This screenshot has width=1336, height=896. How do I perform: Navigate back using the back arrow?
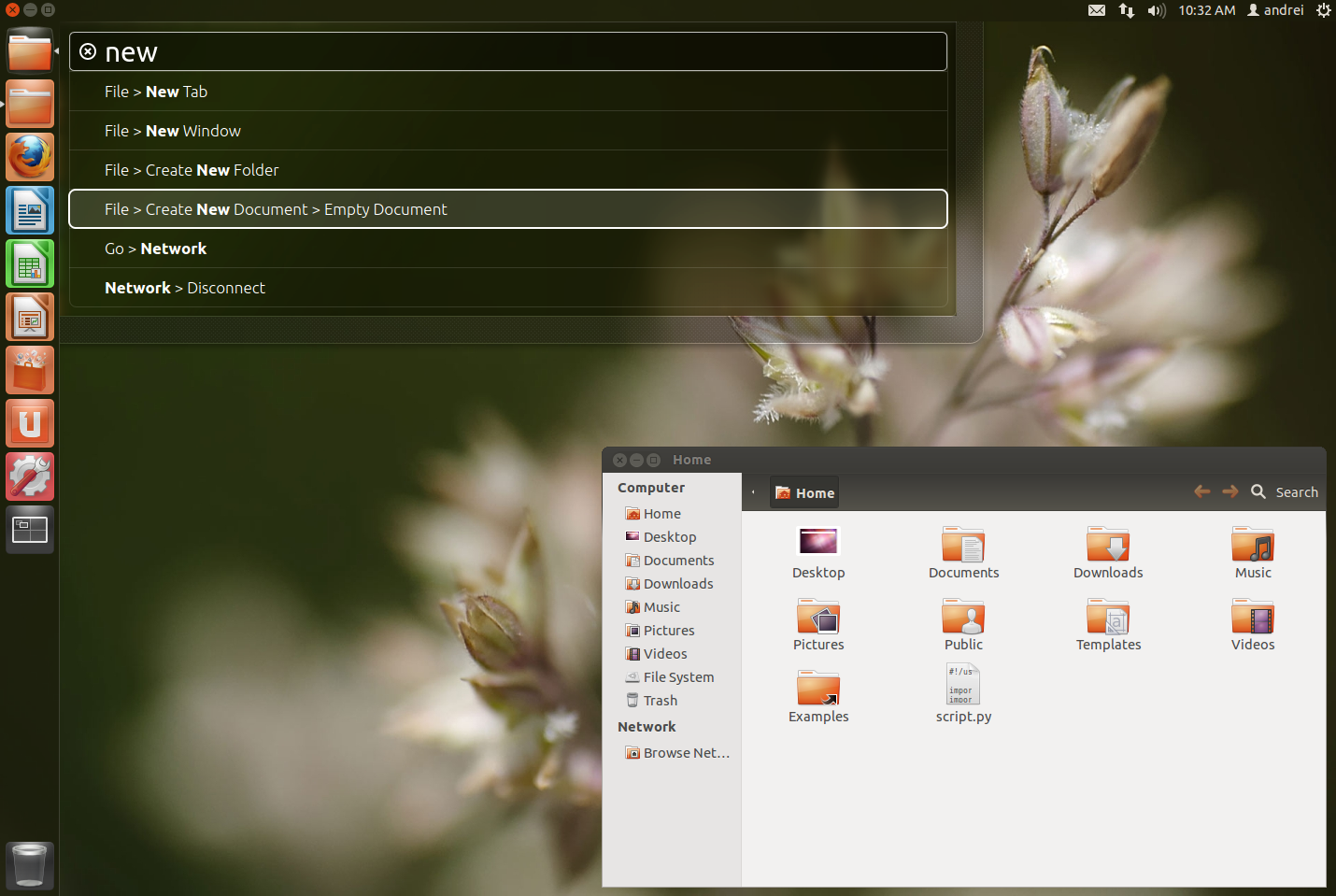point(1202,491)
